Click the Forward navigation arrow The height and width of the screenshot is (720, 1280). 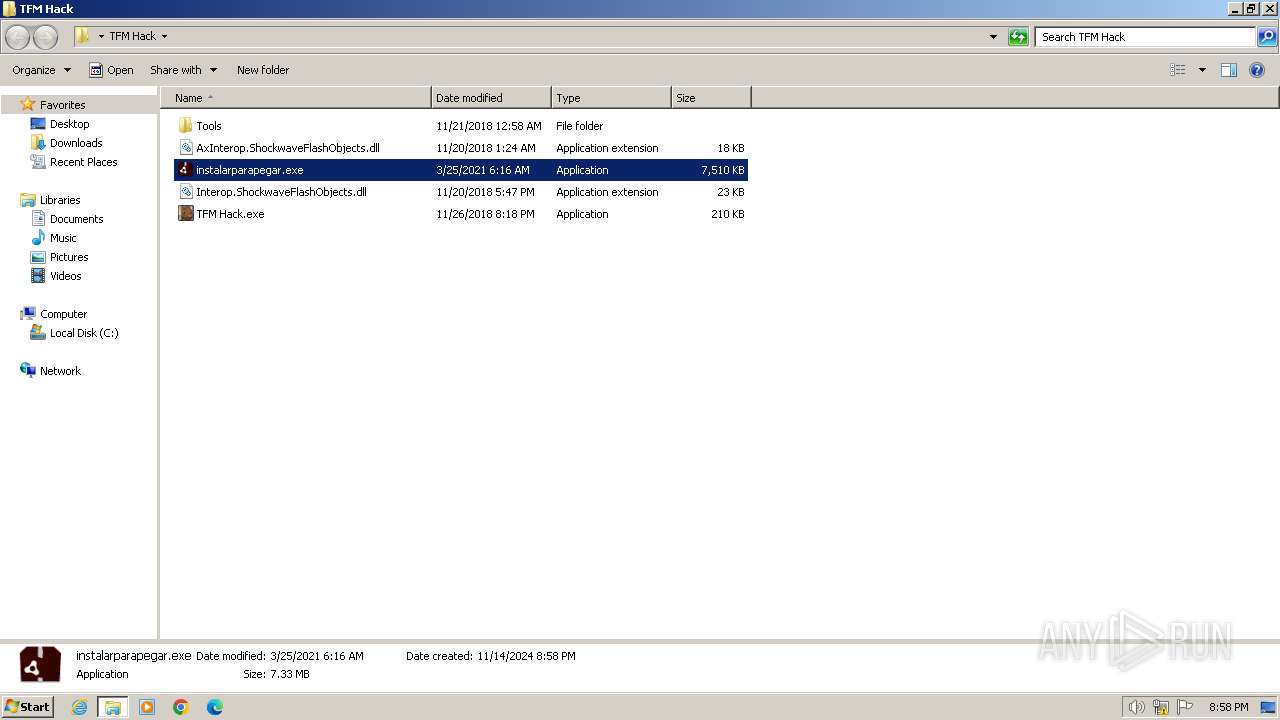pos(45,37)
